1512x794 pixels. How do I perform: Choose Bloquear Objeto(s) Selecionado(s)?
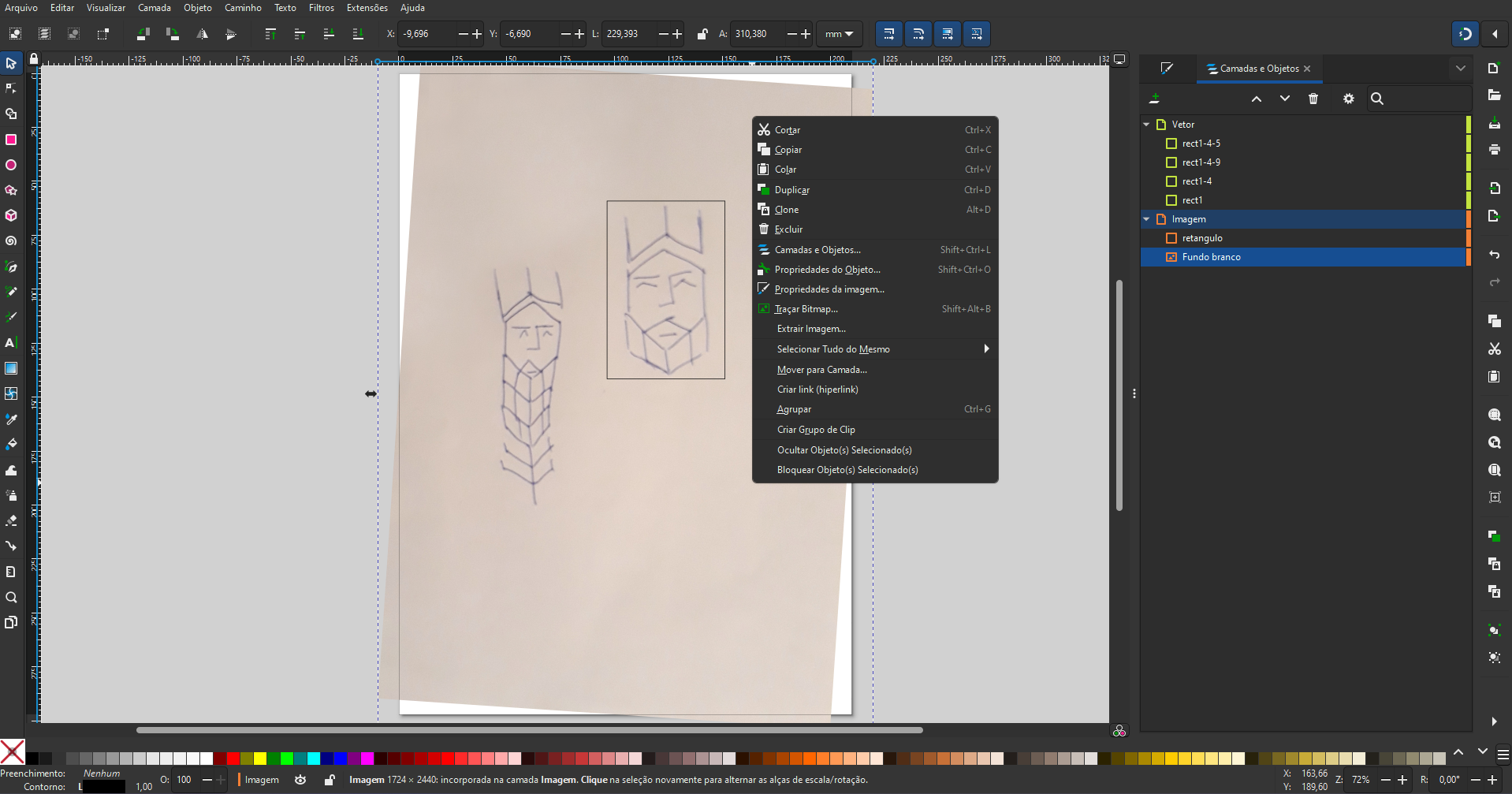875,470
